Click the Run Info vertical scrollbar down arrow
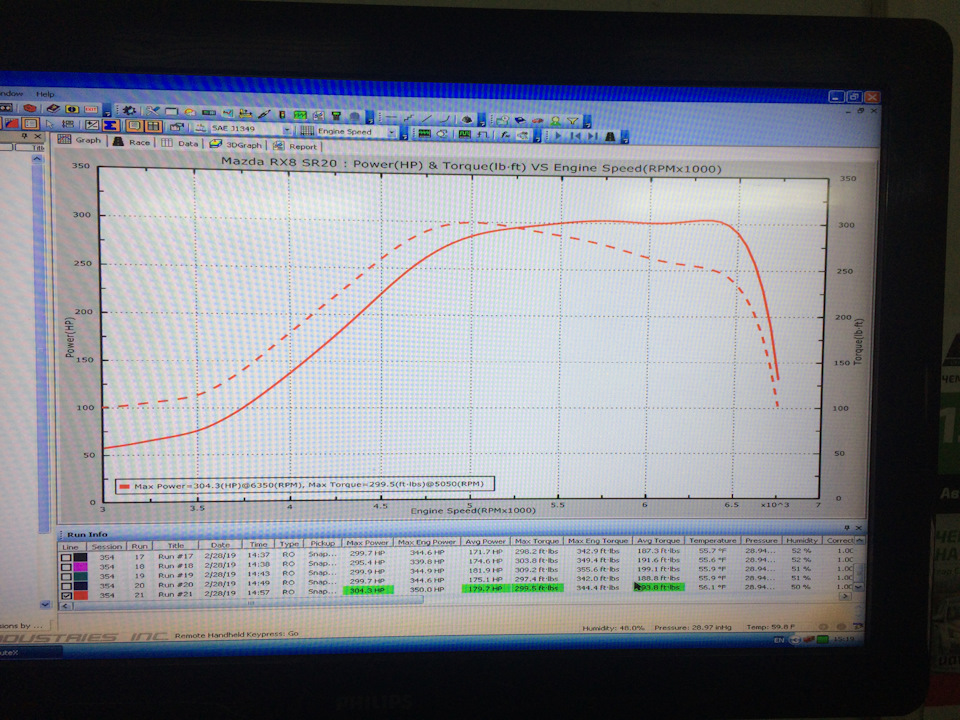The image size is (960, 720). [858, 587]
